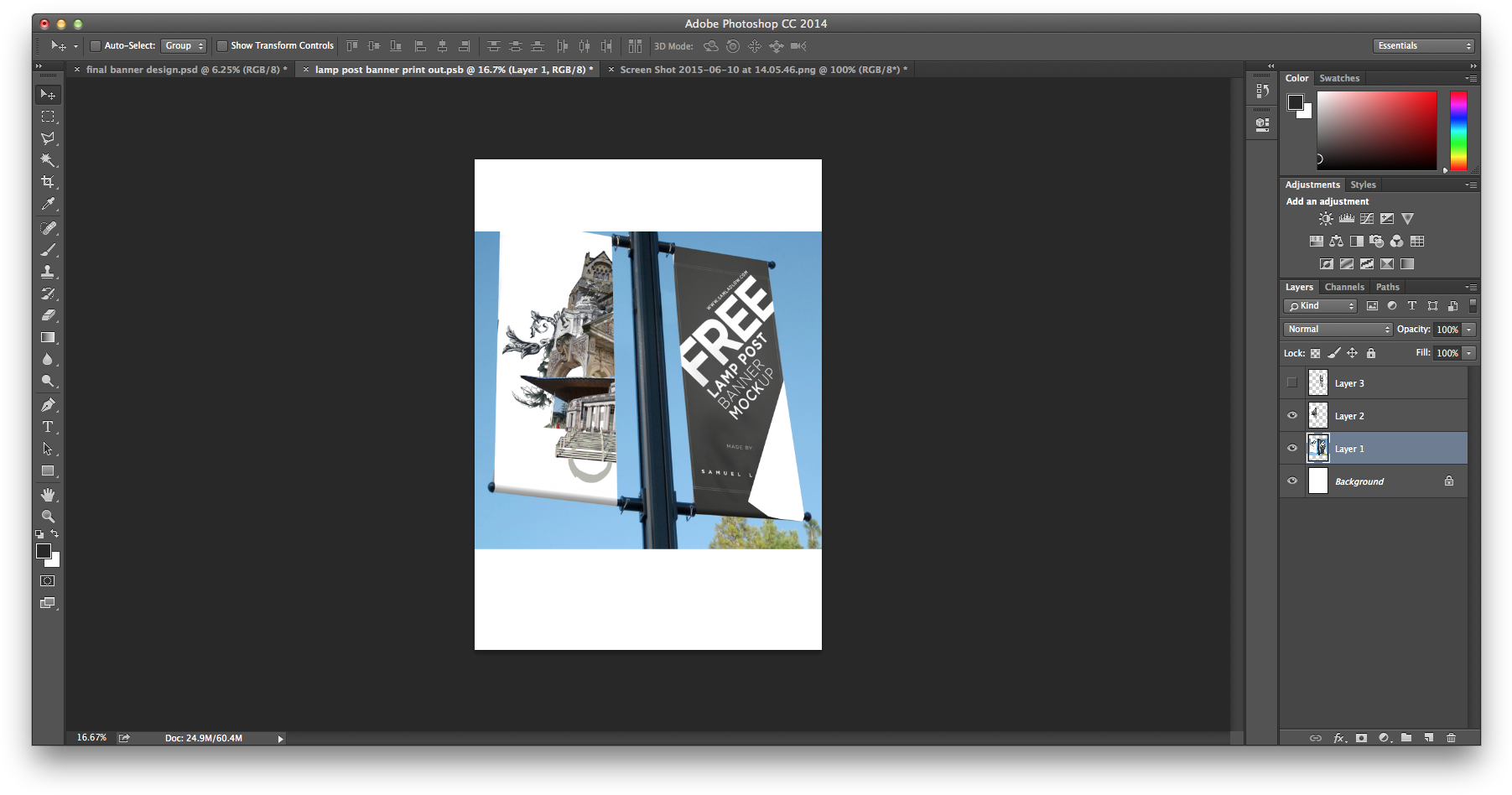Switch to the Channels tab

coord(1344,287)
